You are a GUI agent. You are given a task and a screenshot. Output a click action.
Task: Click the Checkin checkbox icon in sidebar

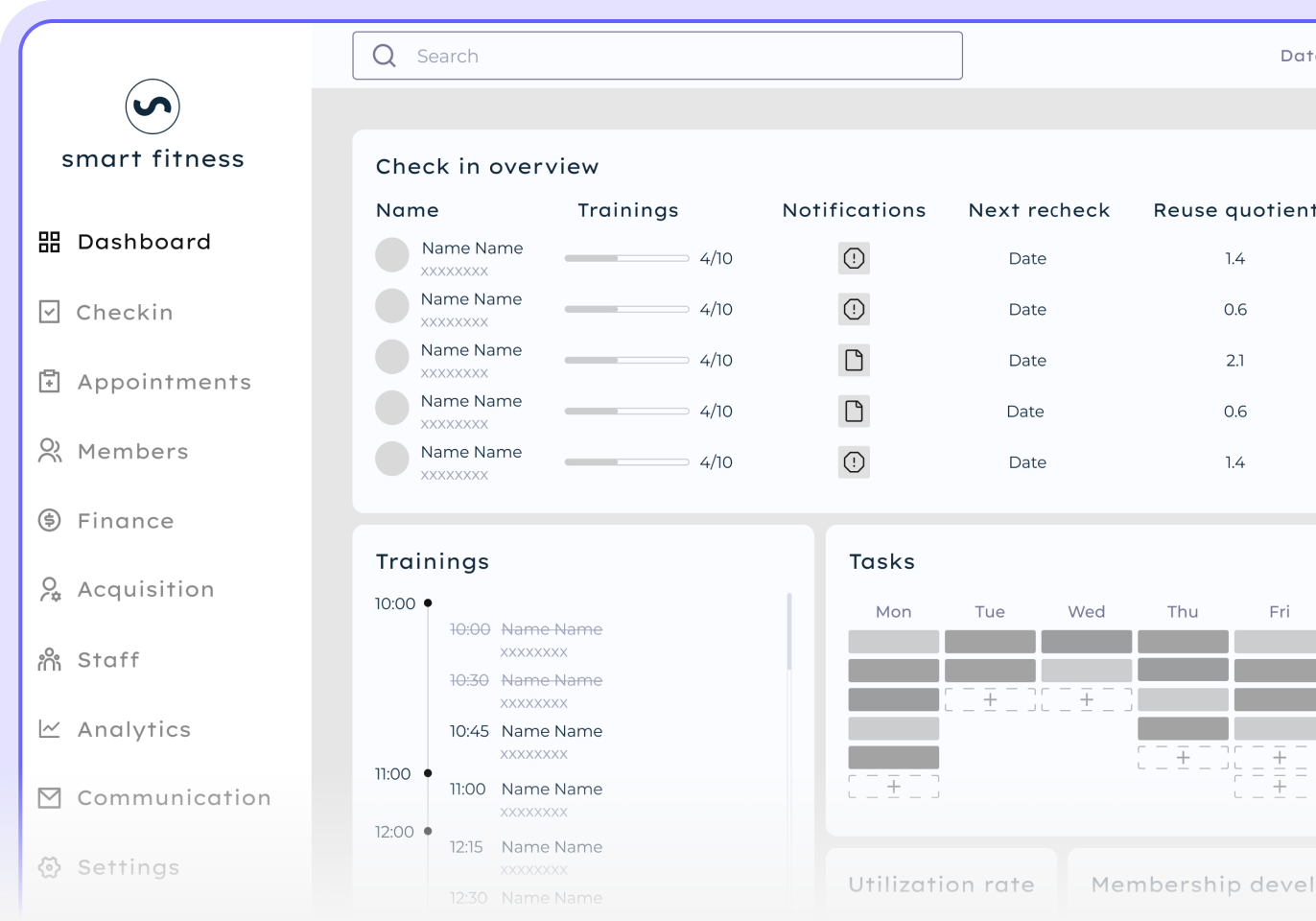point(50,312)
